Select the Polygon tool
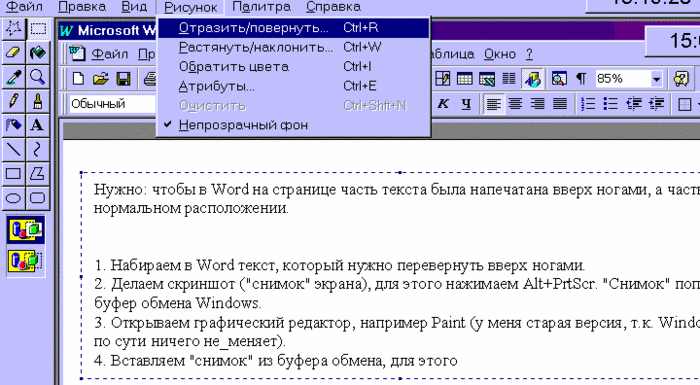This screenshot has width=700, height=385. (38, 173)
